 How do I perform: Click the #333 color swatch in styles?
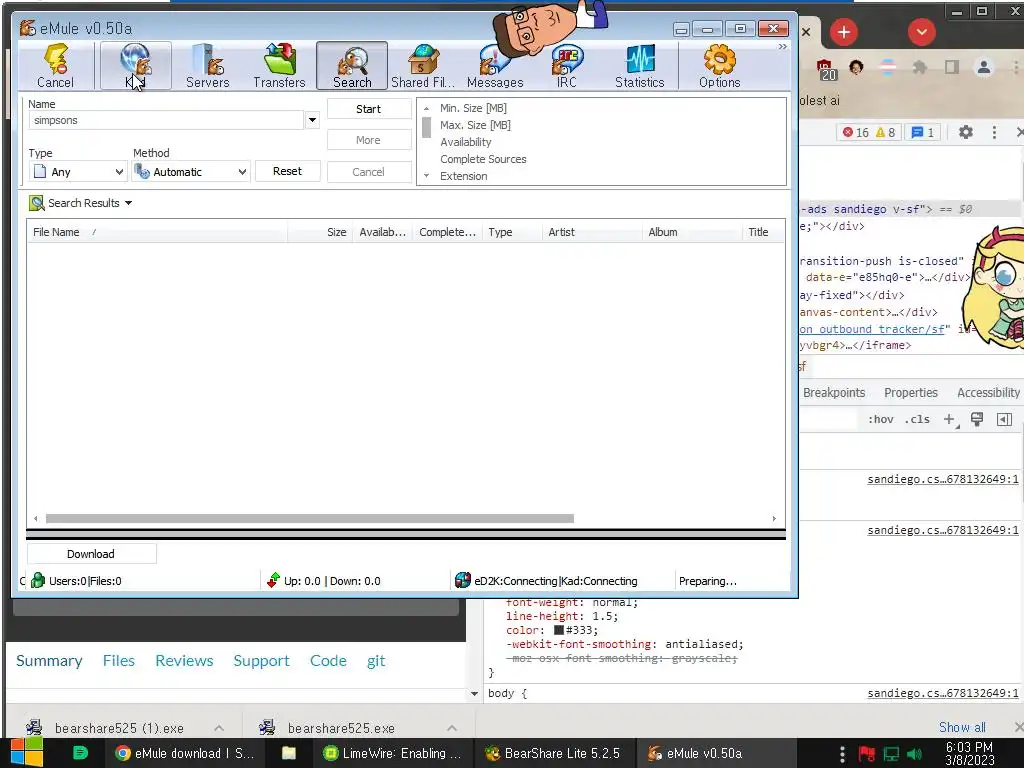coord(559,630)
